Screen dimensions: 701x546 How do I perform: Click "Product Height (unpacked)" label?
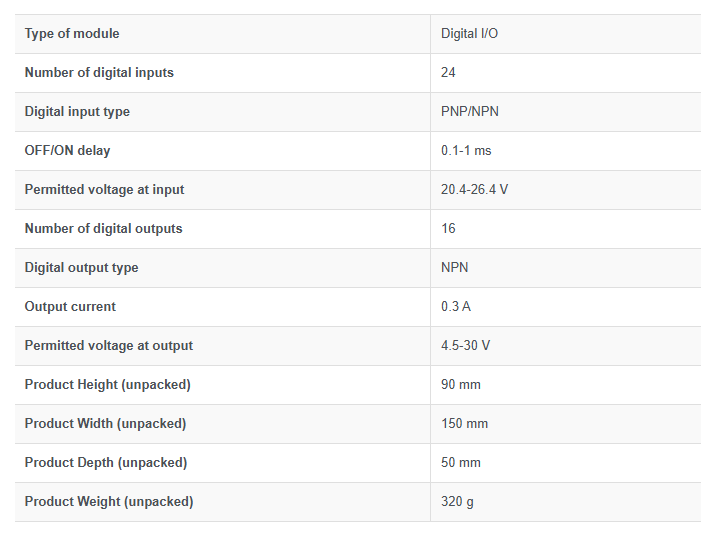pos(107,385)
